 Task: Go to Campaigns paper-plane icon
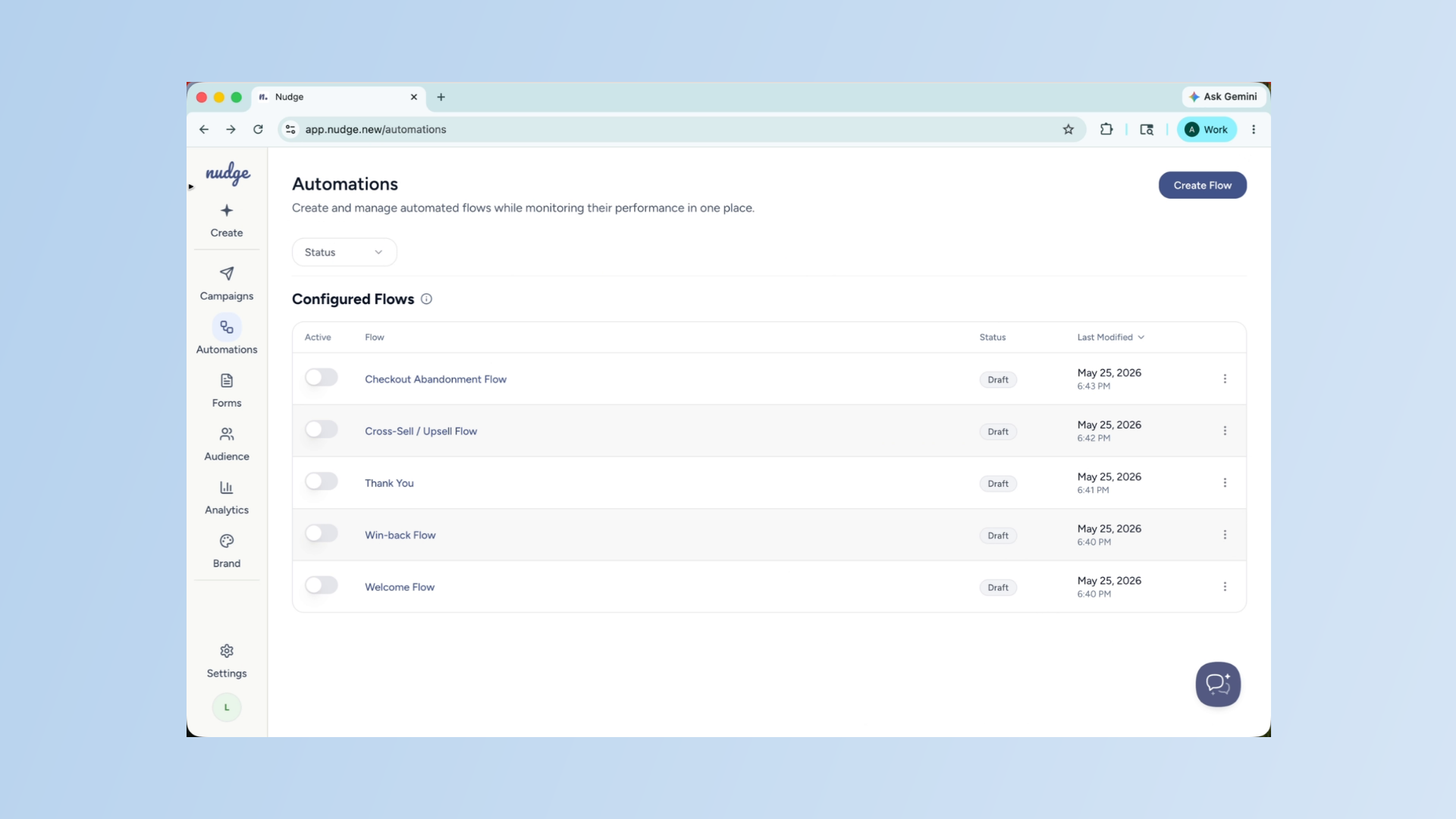(227, 274)
